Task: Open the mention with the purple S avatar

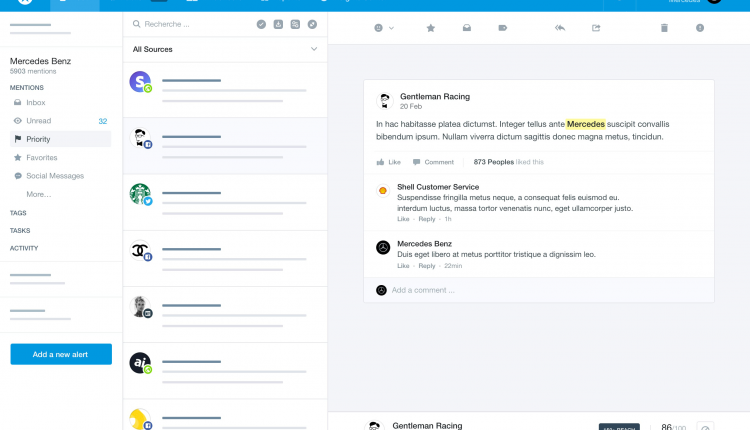Action: click(225, 90)
